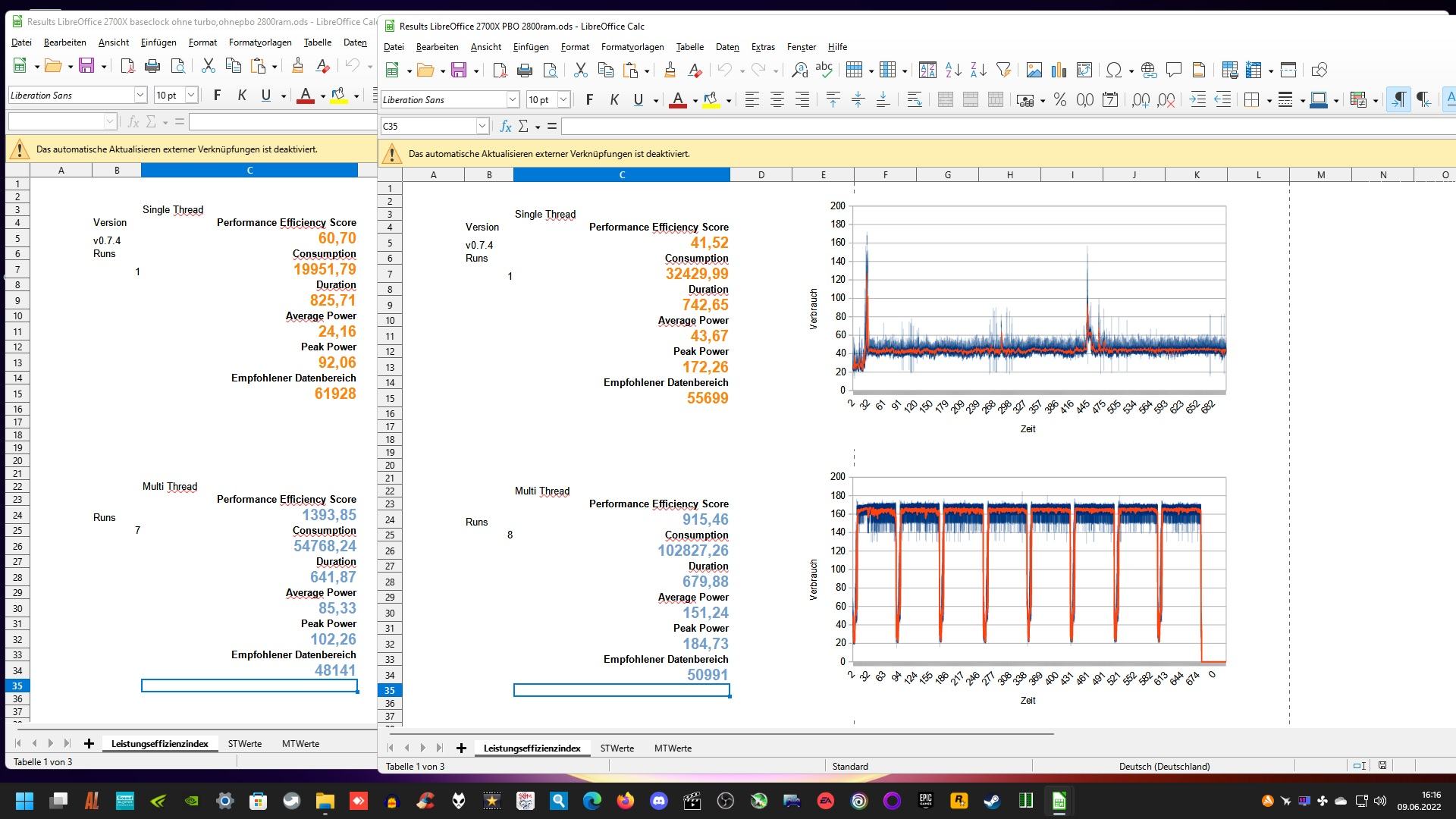Toggle Bold in right window toolbar
Image resolution: width=1456 pixels, height=819 pixels.
tap(589, 100)
